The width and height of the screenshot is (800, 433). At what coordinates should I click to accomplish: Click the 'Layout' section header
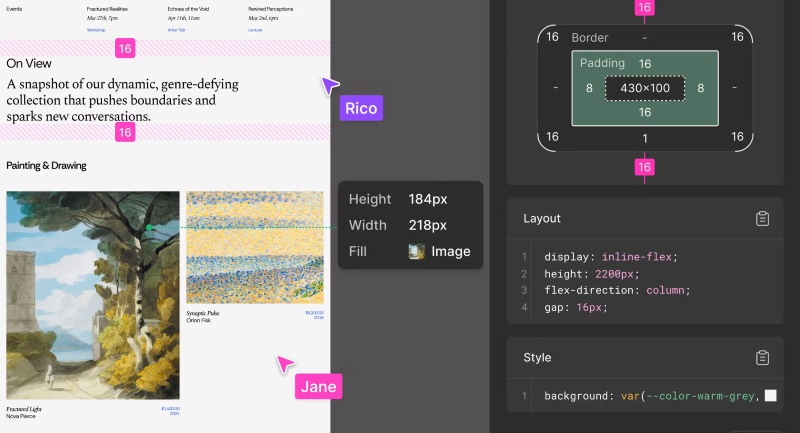click(x=542, y=218)
